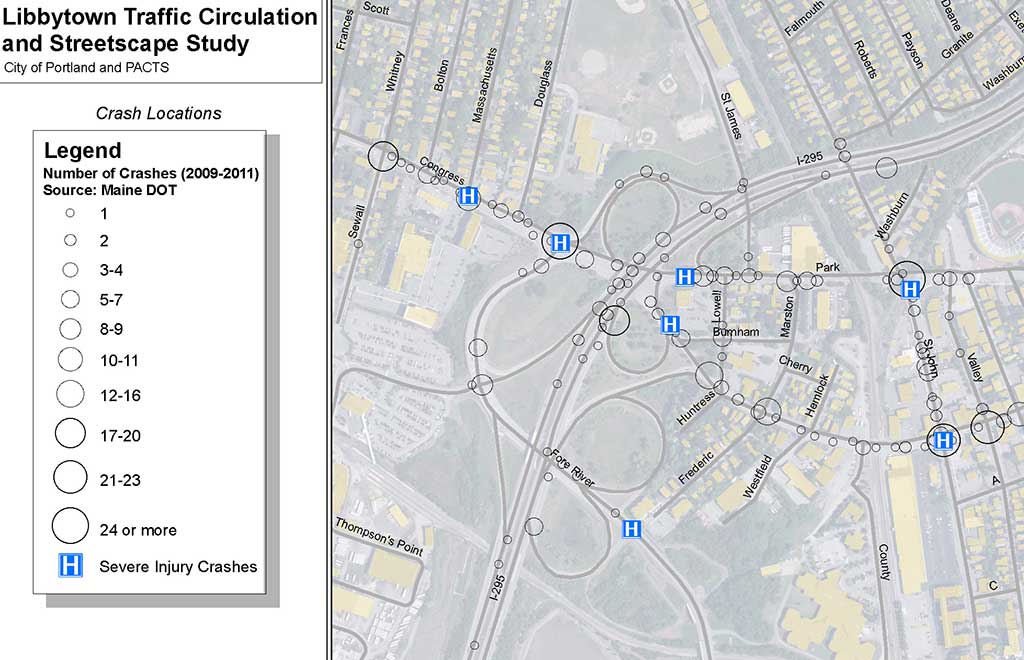Click the Severe Injury H icon in legend
The width and height of the screenshot is (1024, 660).
70,566
